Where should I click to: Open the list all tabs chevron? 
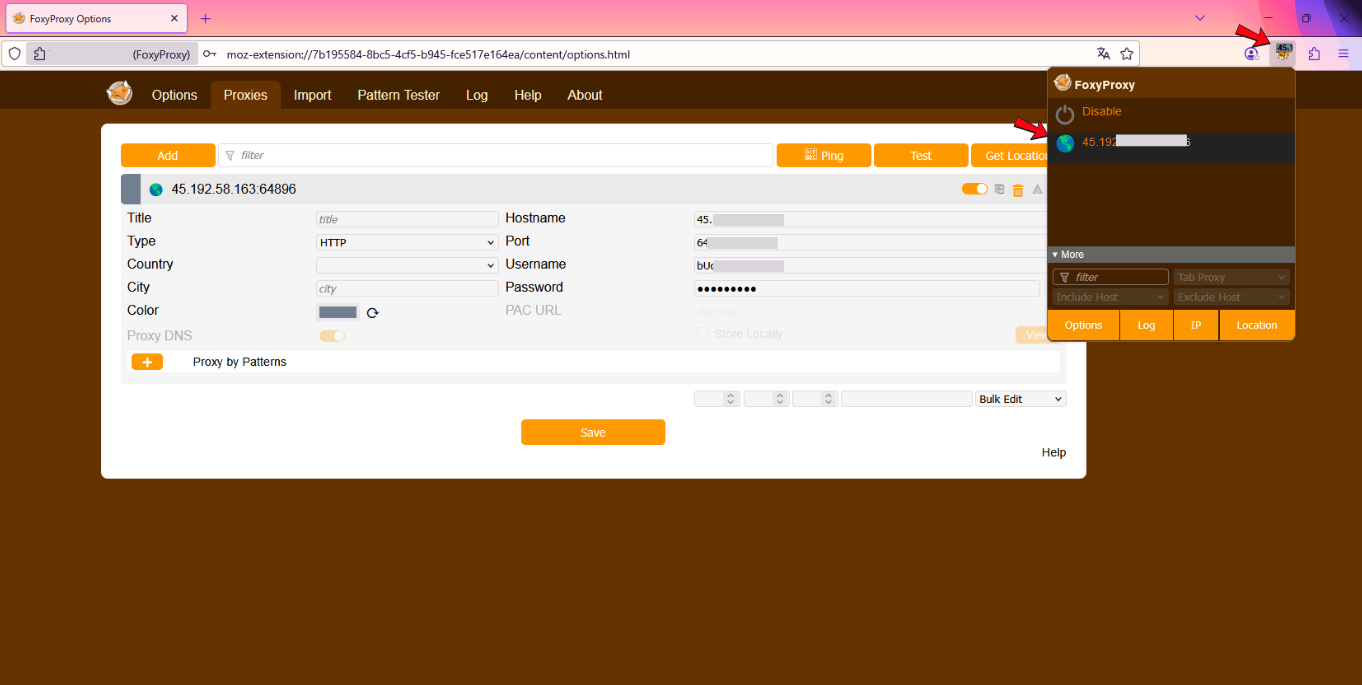1200,18
